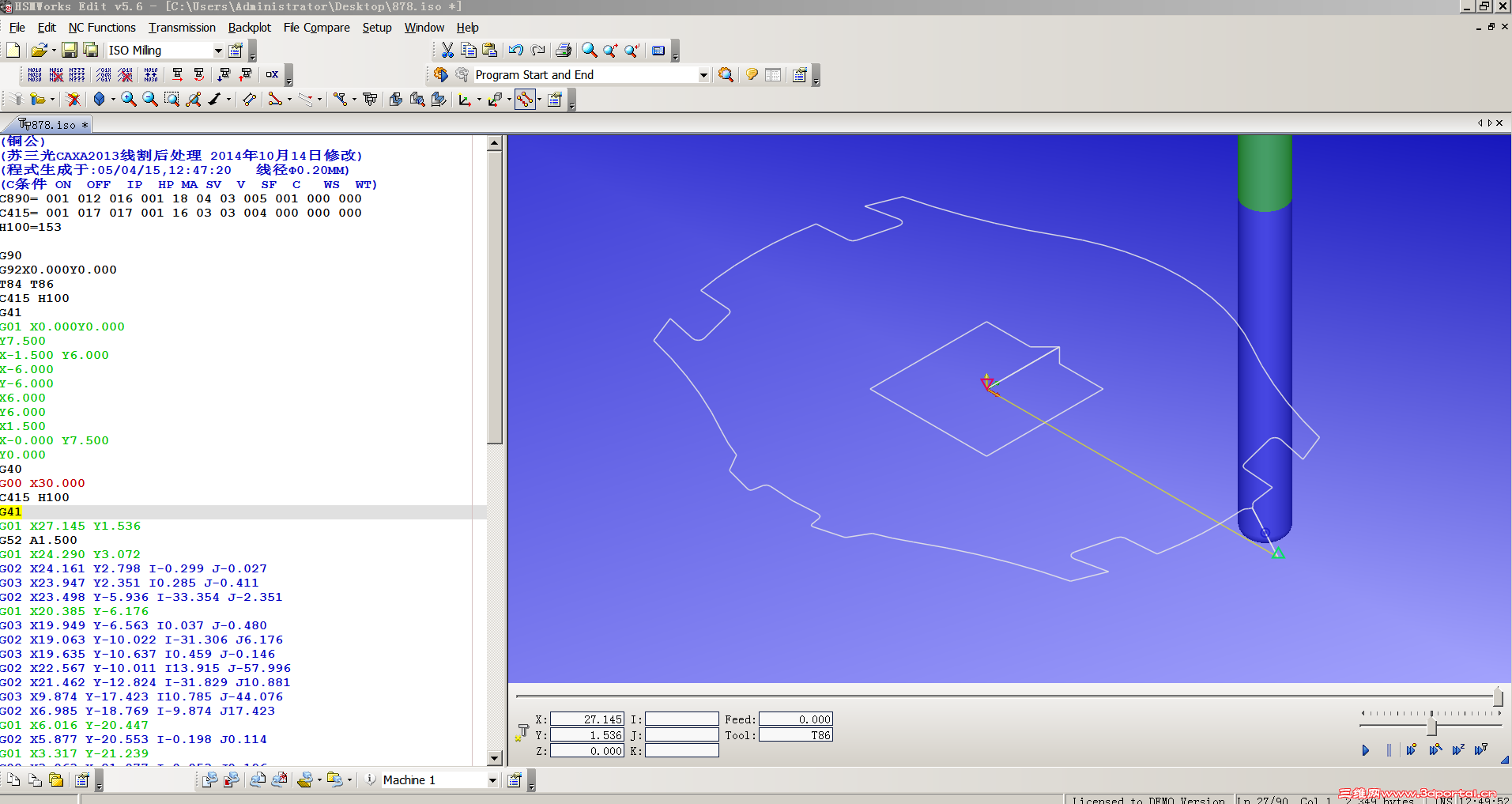Expand the toolpath display dropdown arrow
Image resolution: width=1512 pixels, height=804 pixels.
coord(540,100)
